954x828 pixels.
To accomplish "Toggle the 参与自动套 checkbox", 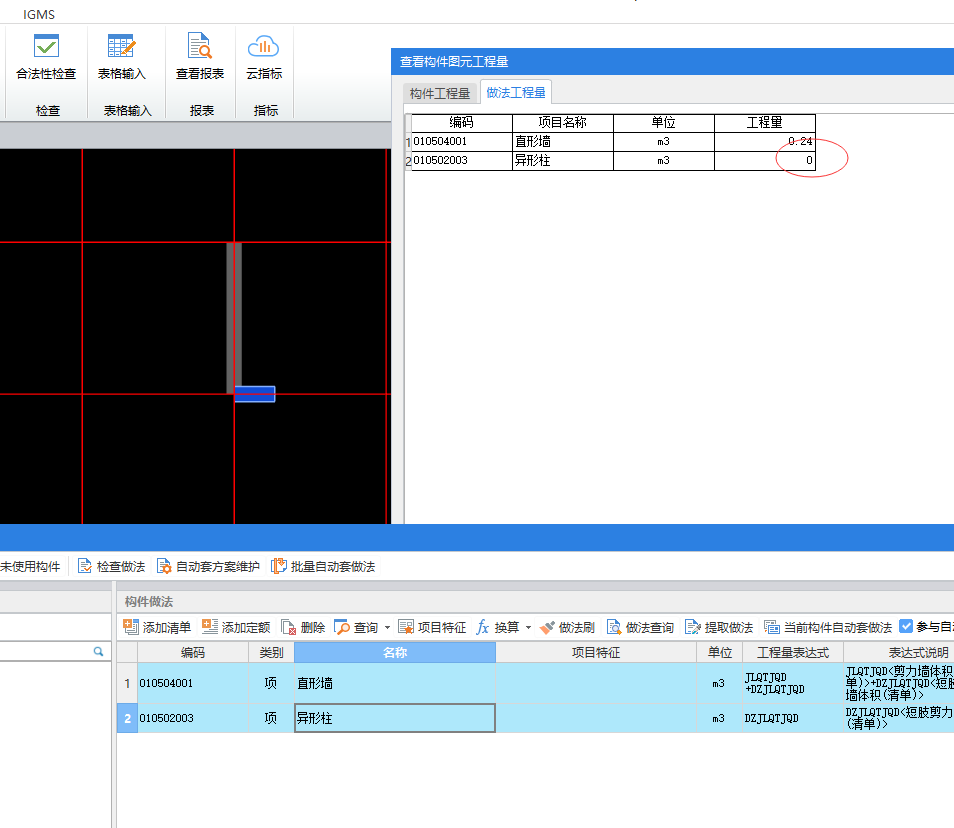I will [x=906, y=626].
